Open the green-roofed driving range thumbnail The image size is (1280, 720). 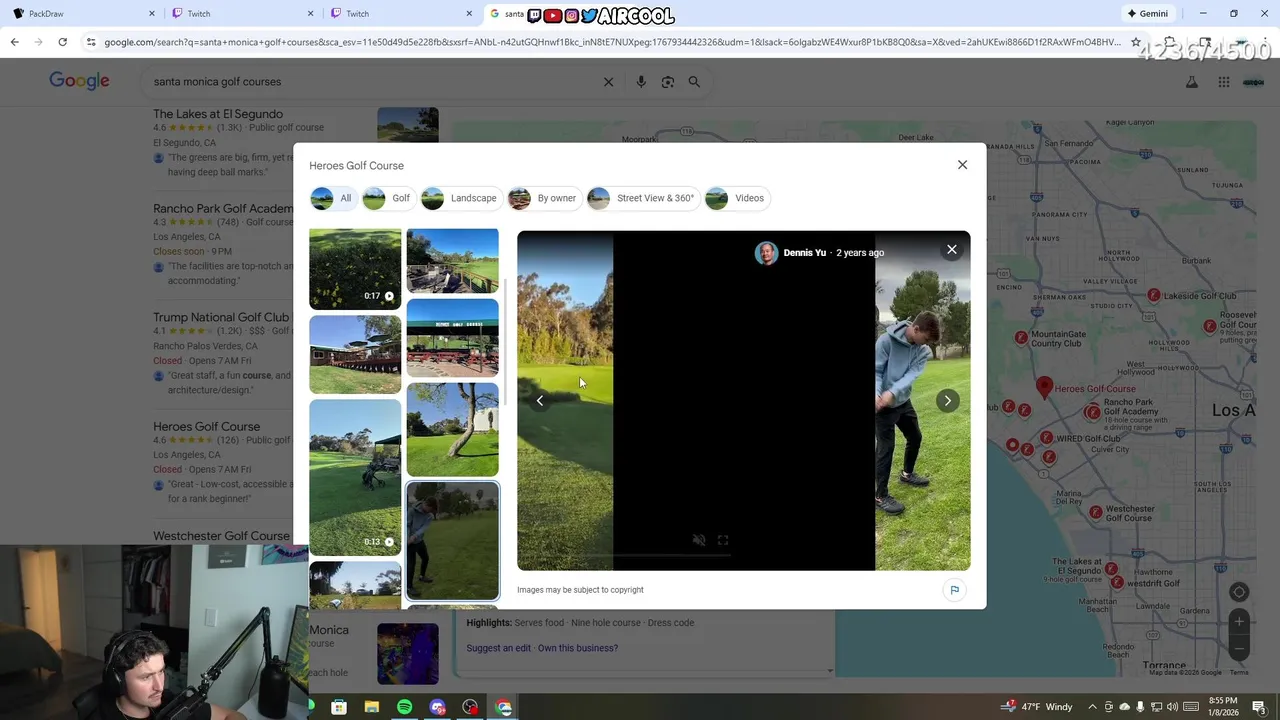452,337
